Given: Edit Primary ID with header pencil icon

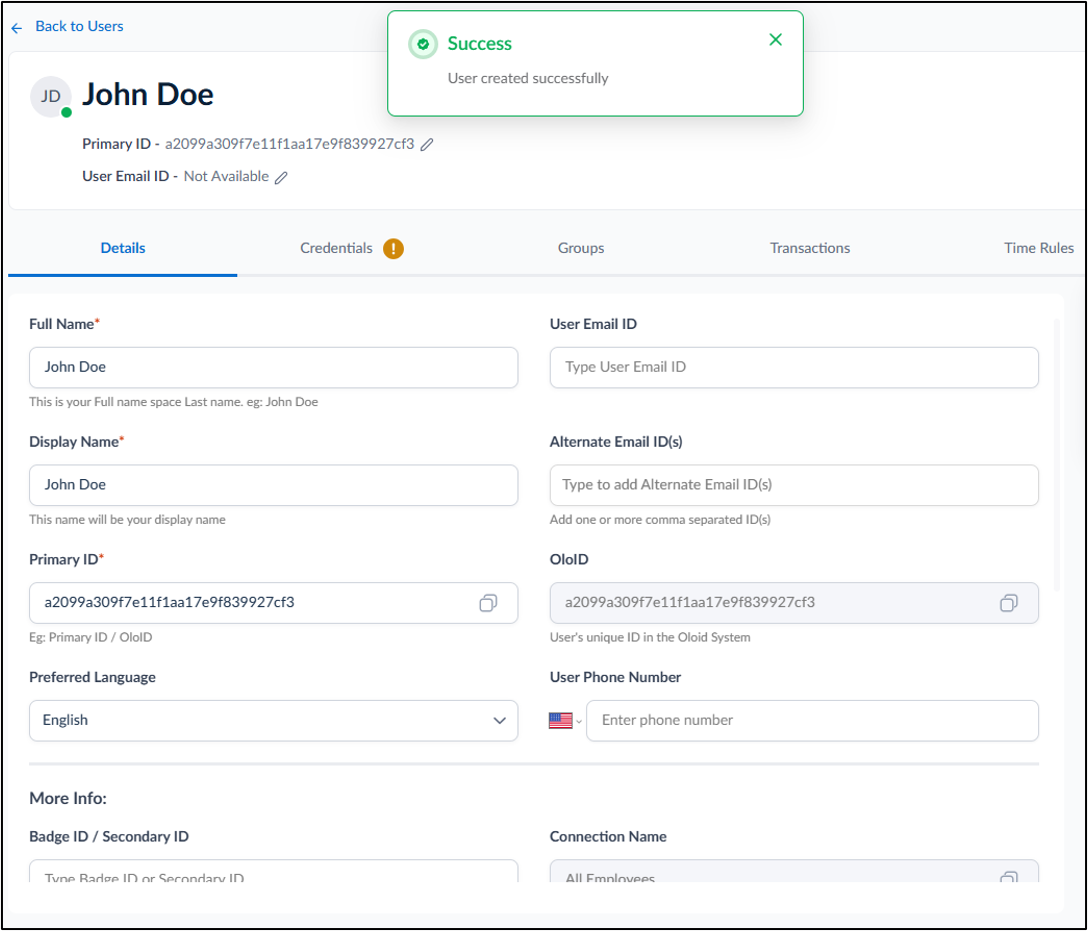Looking at the screenshot, I should pos(427,144).
